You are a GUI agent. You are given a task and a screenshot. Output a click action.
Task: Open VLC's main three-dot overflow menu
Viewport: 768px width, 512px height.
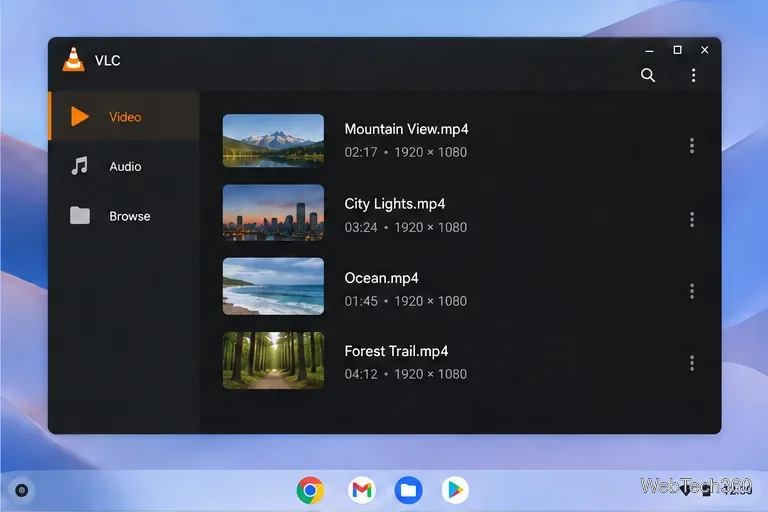click(693, 75)
